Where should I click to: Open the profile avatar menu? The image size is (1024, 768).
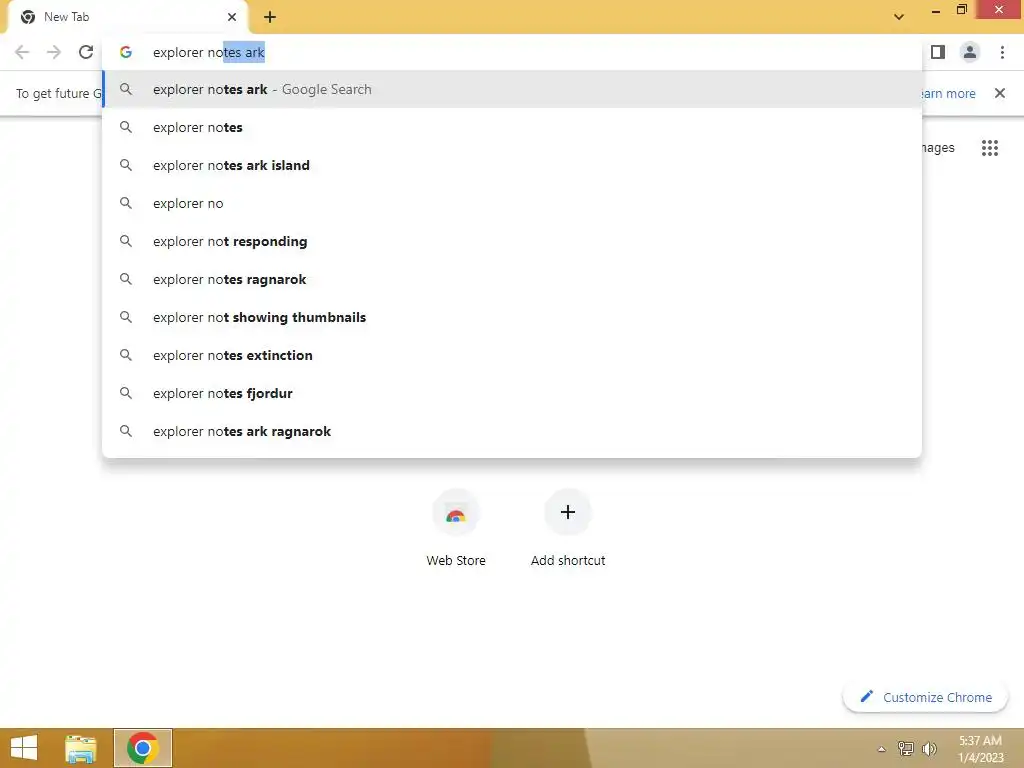970,52
